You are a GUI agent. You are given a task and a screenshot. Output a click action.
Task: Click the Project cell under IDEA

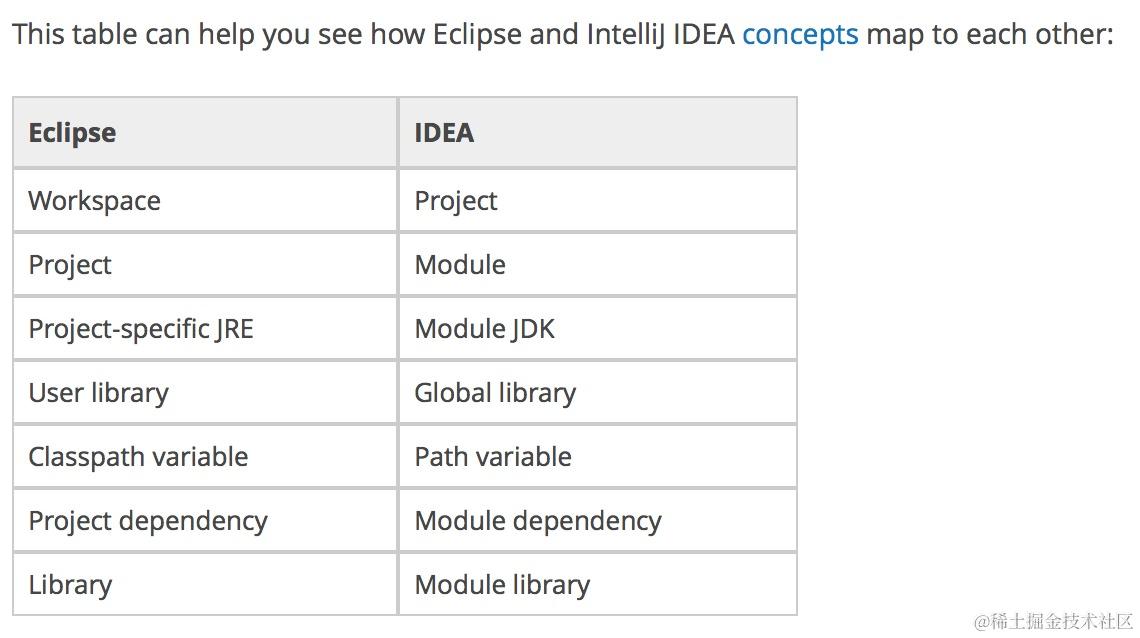[x=598, y=201]
